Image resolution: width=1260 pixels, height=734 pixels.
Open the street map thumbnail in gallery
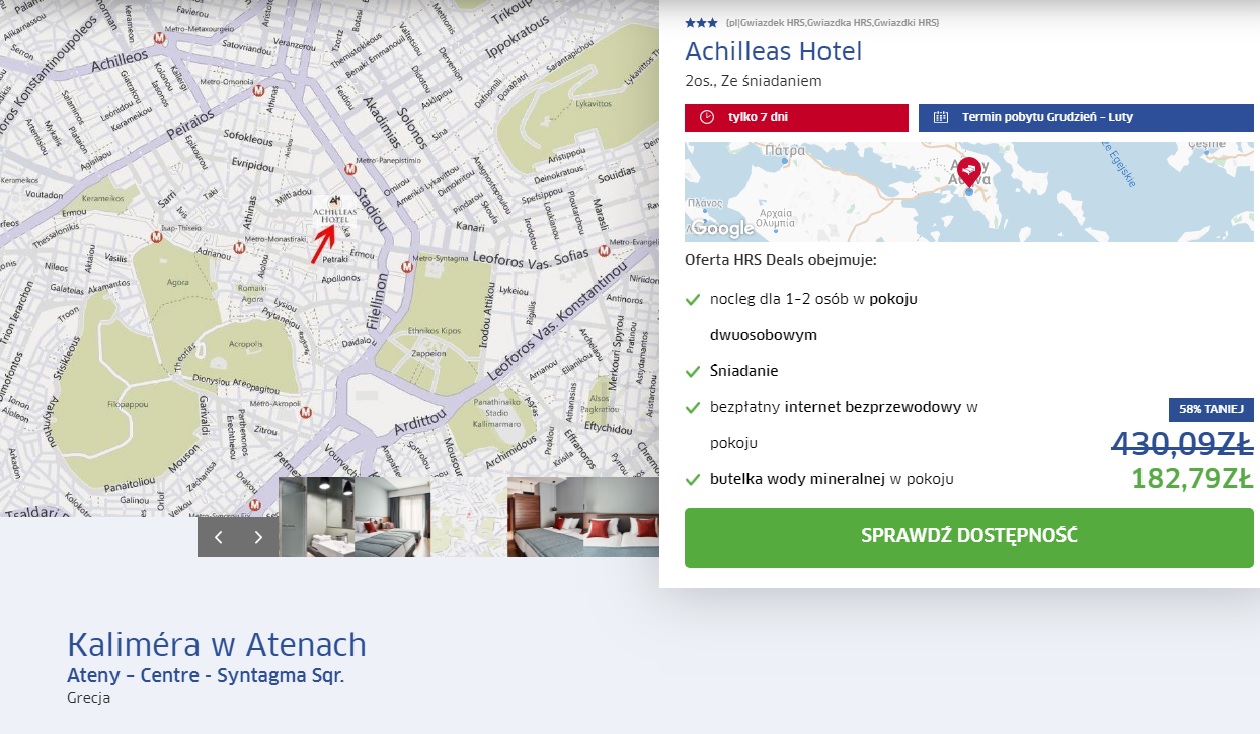click(x=469, y=517)
